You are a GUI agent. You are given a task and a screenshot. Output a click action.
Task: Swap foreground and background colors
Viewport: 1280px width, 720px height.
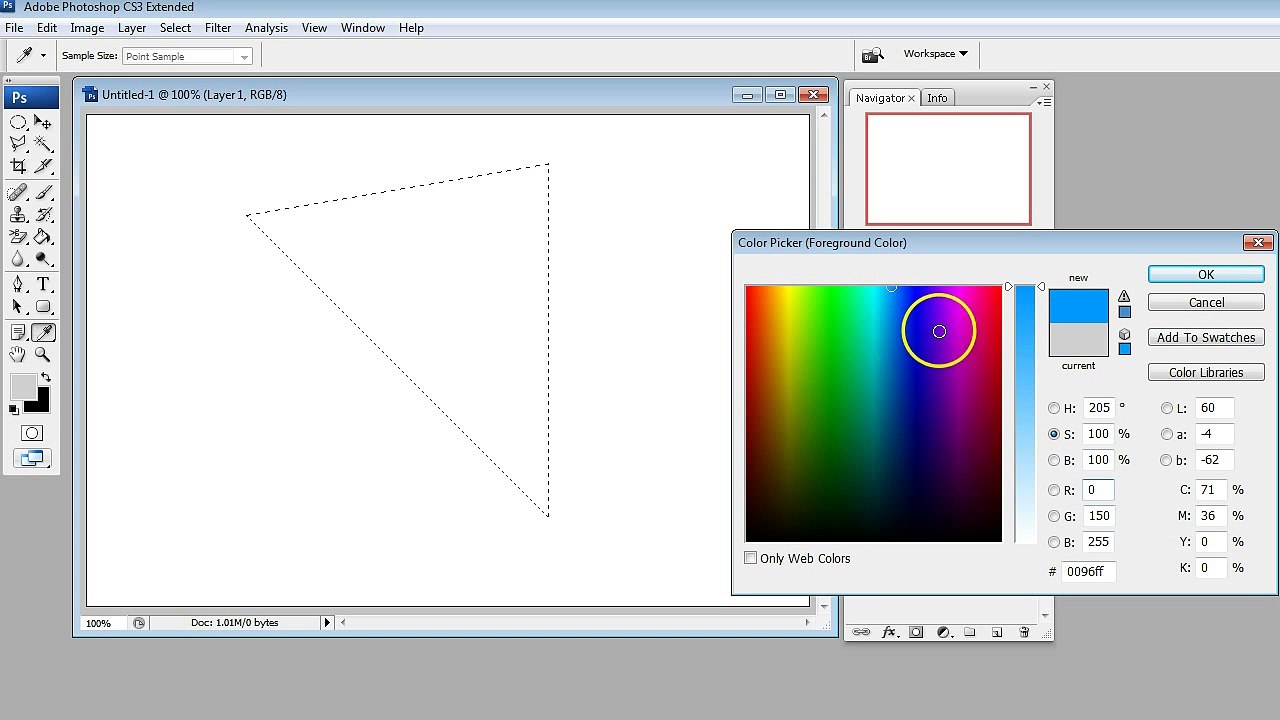point(45,378)
